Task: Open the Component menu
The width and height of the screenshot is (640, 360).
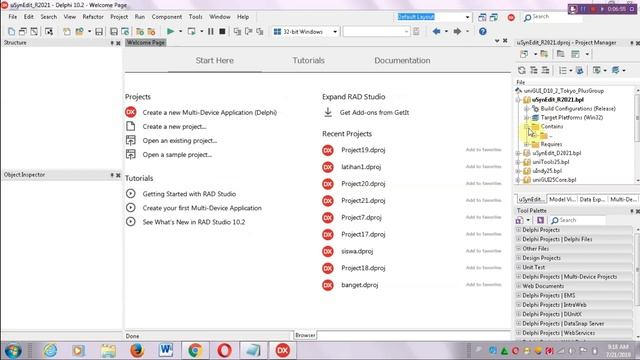Action: [x=167, y=17]
